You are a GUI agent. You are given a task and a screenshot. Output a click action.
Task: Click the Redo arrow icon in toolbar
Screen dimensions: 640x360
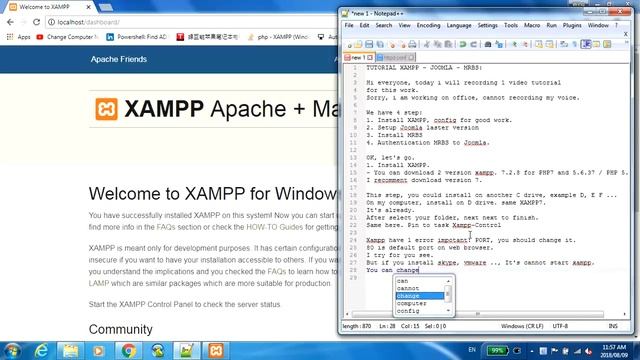pyautogui.click(x=473, y=44)
